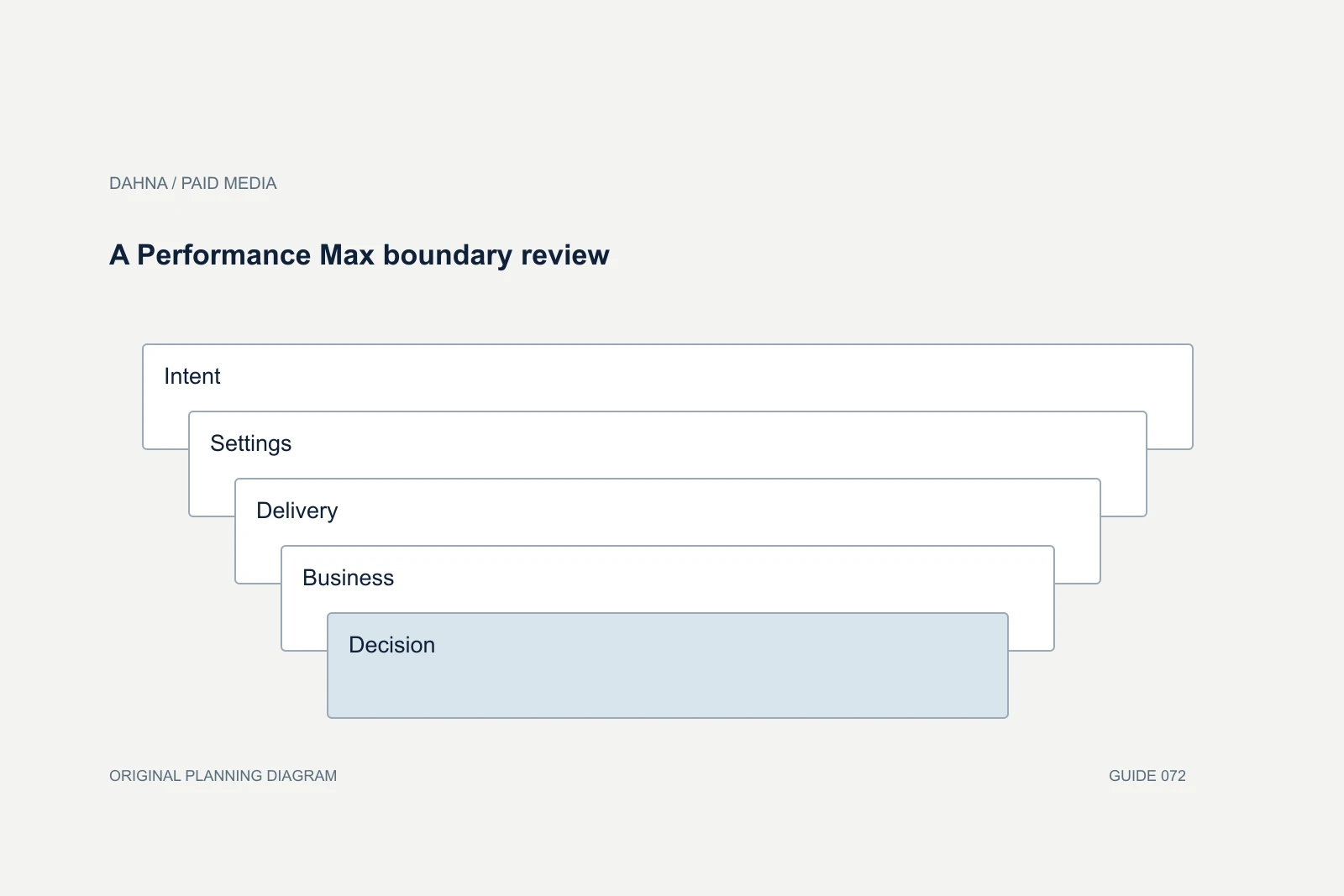This screenshot has height=896, width=1344.
Task: Select the highlighted Decision box
Action: pyautogui.click(x=668, y=665)
